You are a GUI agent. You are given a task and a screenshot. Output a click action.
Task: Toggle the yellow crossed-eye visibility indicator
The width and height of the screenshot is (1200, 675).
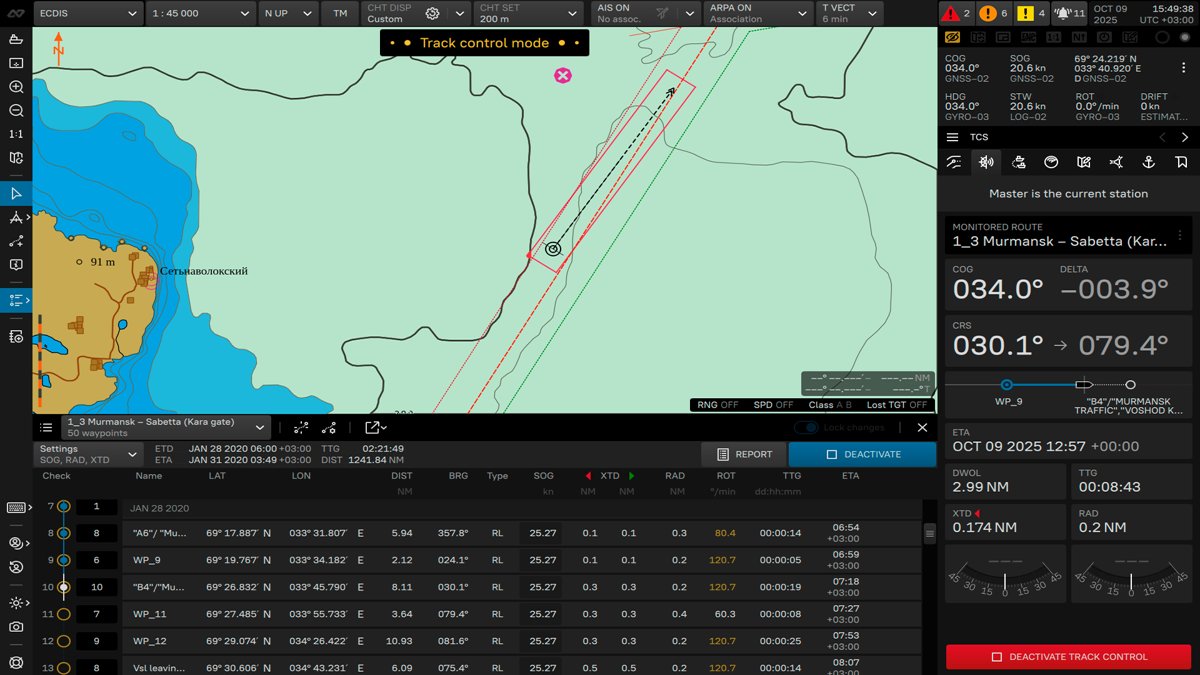(x=952, y=37)
